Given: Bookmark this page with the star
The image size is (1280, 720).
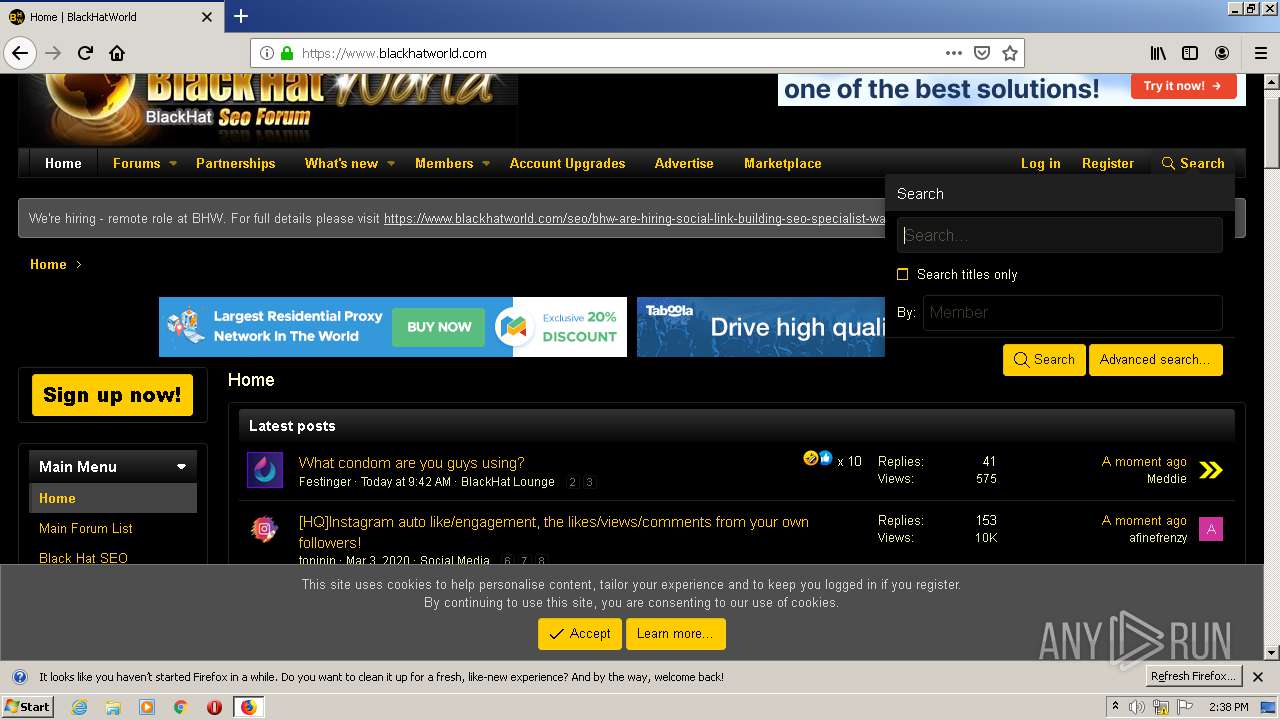Looking at the screenshot, I should click(x=1010, y=53).
